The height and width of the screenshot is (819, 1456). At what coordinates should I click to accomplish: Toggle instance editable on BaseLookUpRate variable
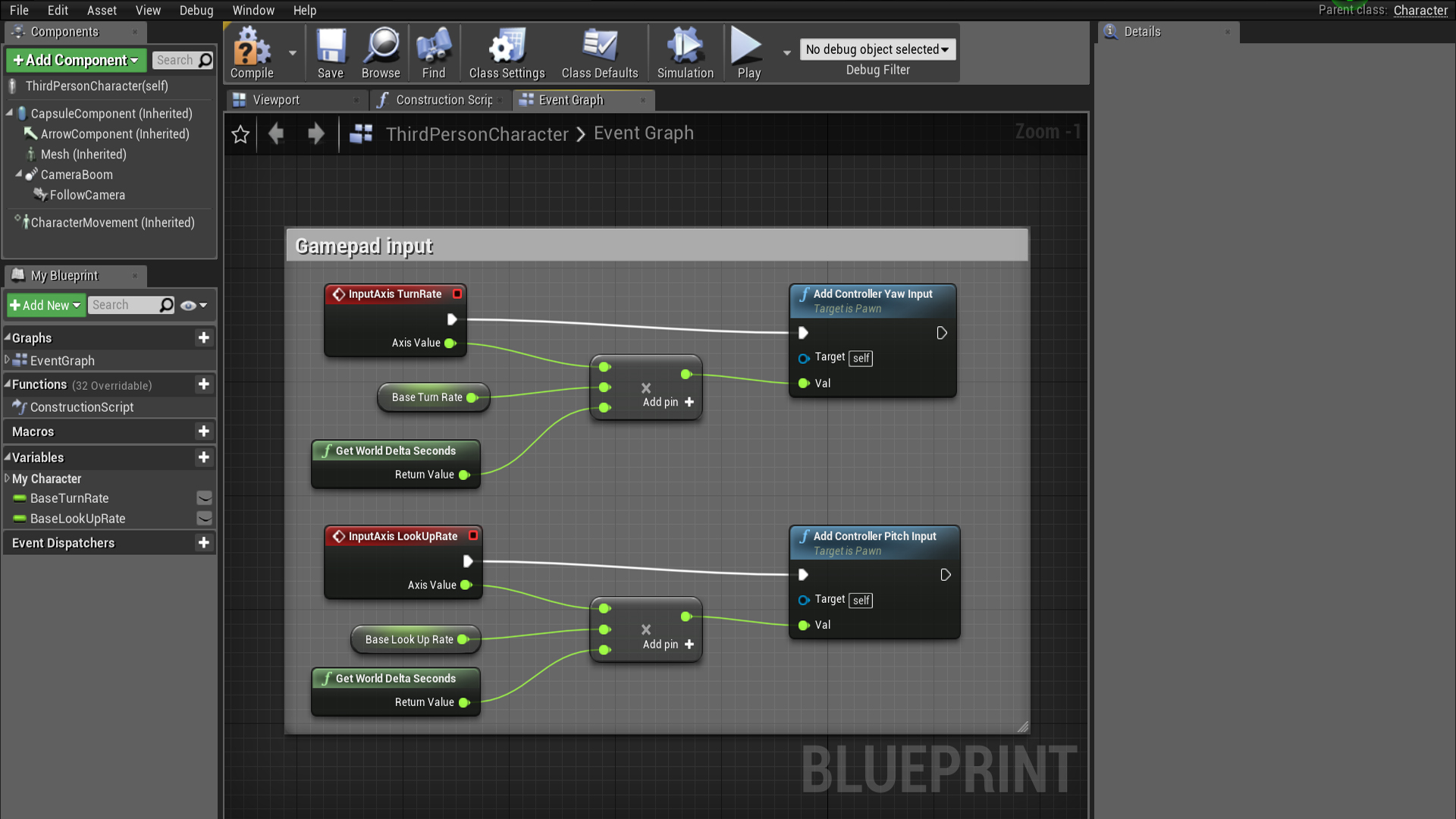(203, 519)
